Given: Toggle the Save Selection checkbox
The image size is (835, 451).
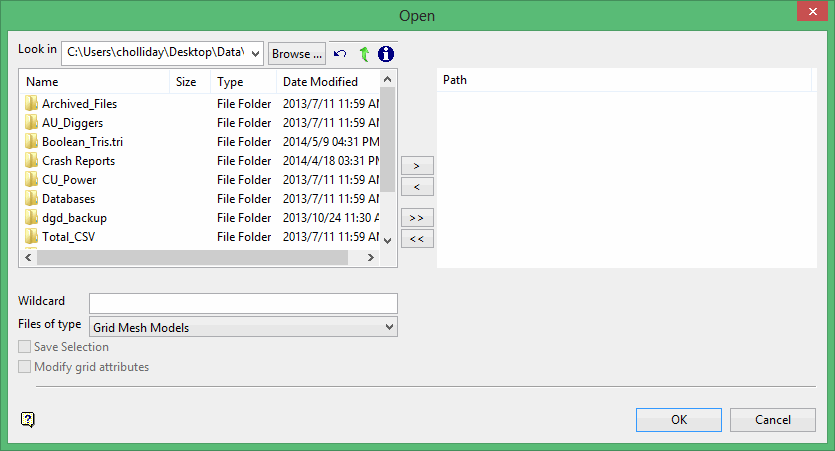Looking at the screenshot, I should click(24, 347).
